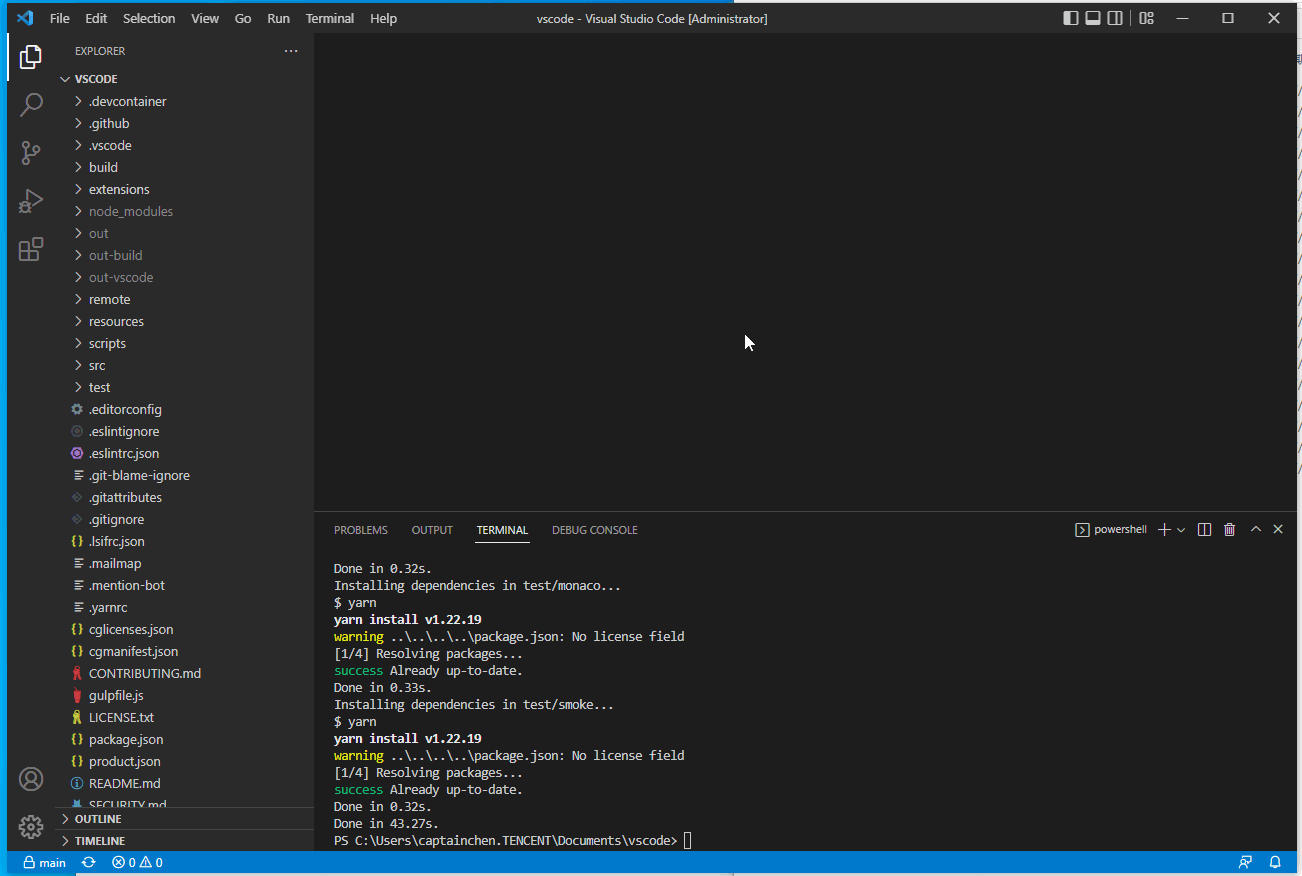The width and height of the screenshot is (1302, 876).
Task: Kill terminal using trash icon
Action: [1230, 530]
